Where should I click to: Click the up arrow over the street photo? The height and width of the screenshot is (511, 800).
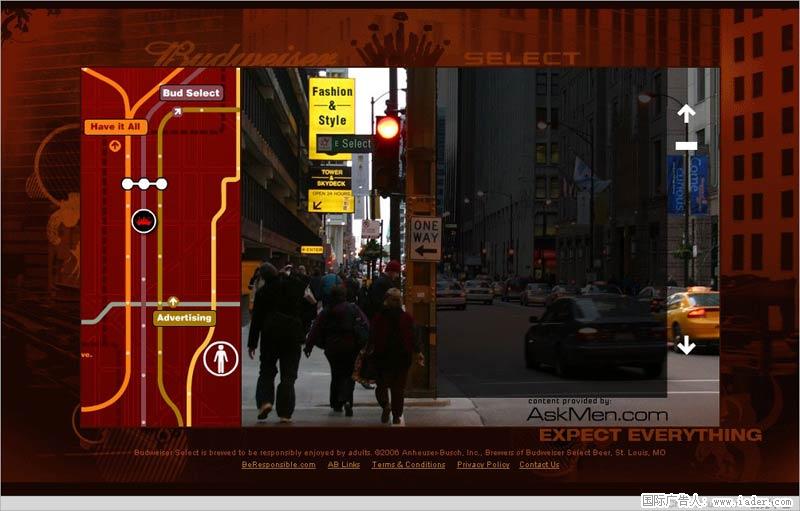tap(686, 113)
